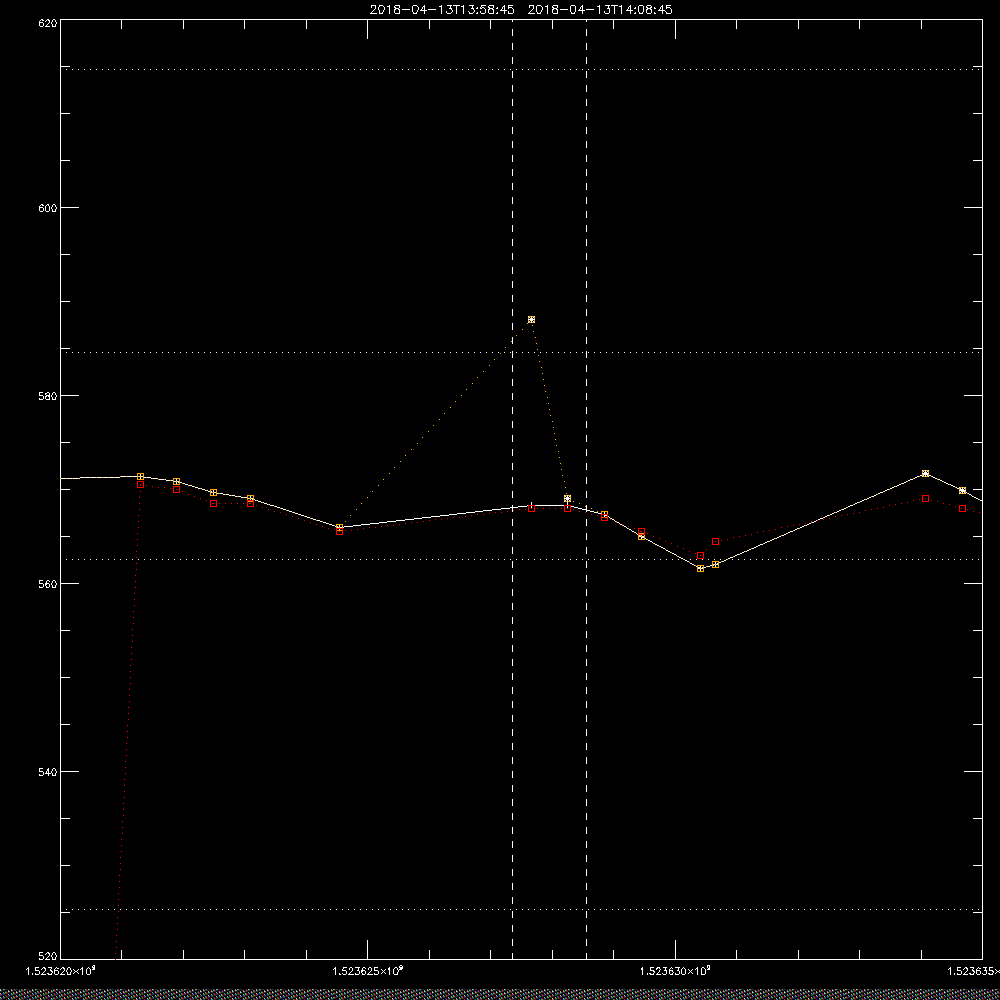This screenshot has height=1000, width=1000.
Task: Select the orange data point atop the right-side rise
Action: pyautogui.click(x=925, y=473)
